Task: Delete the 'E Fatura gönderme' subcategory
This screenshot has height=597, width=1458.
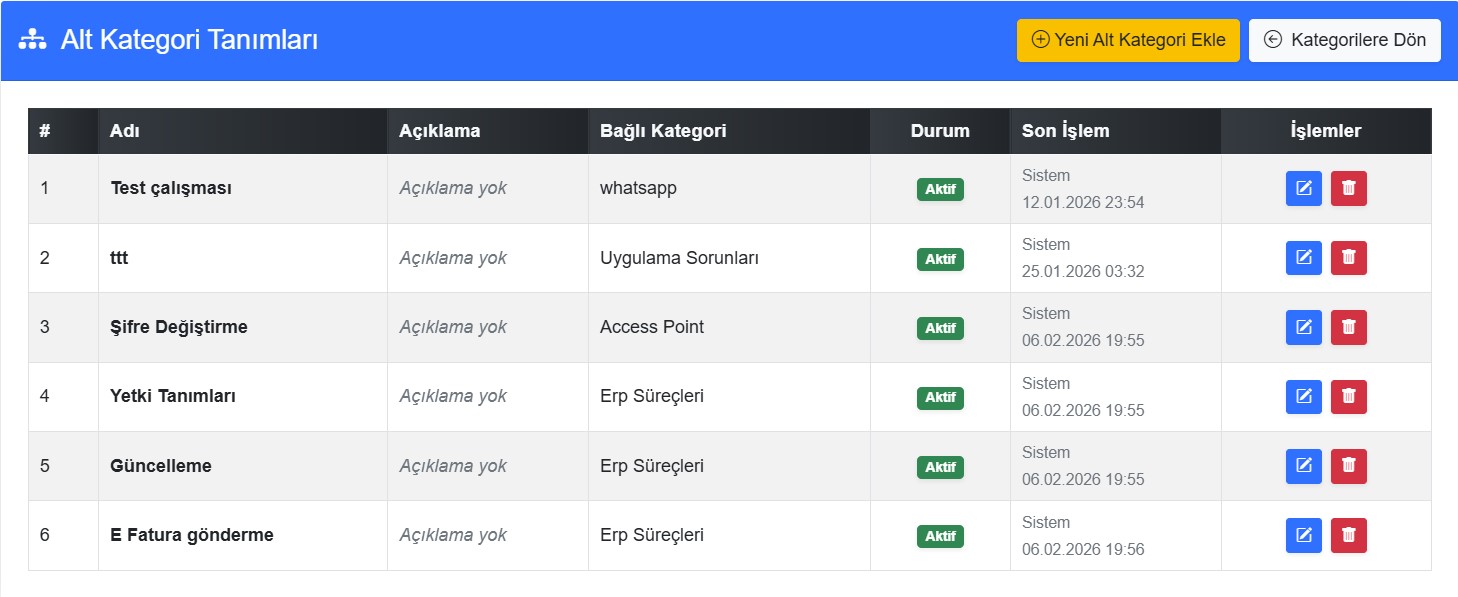Action: click(x=1348, y=535)
